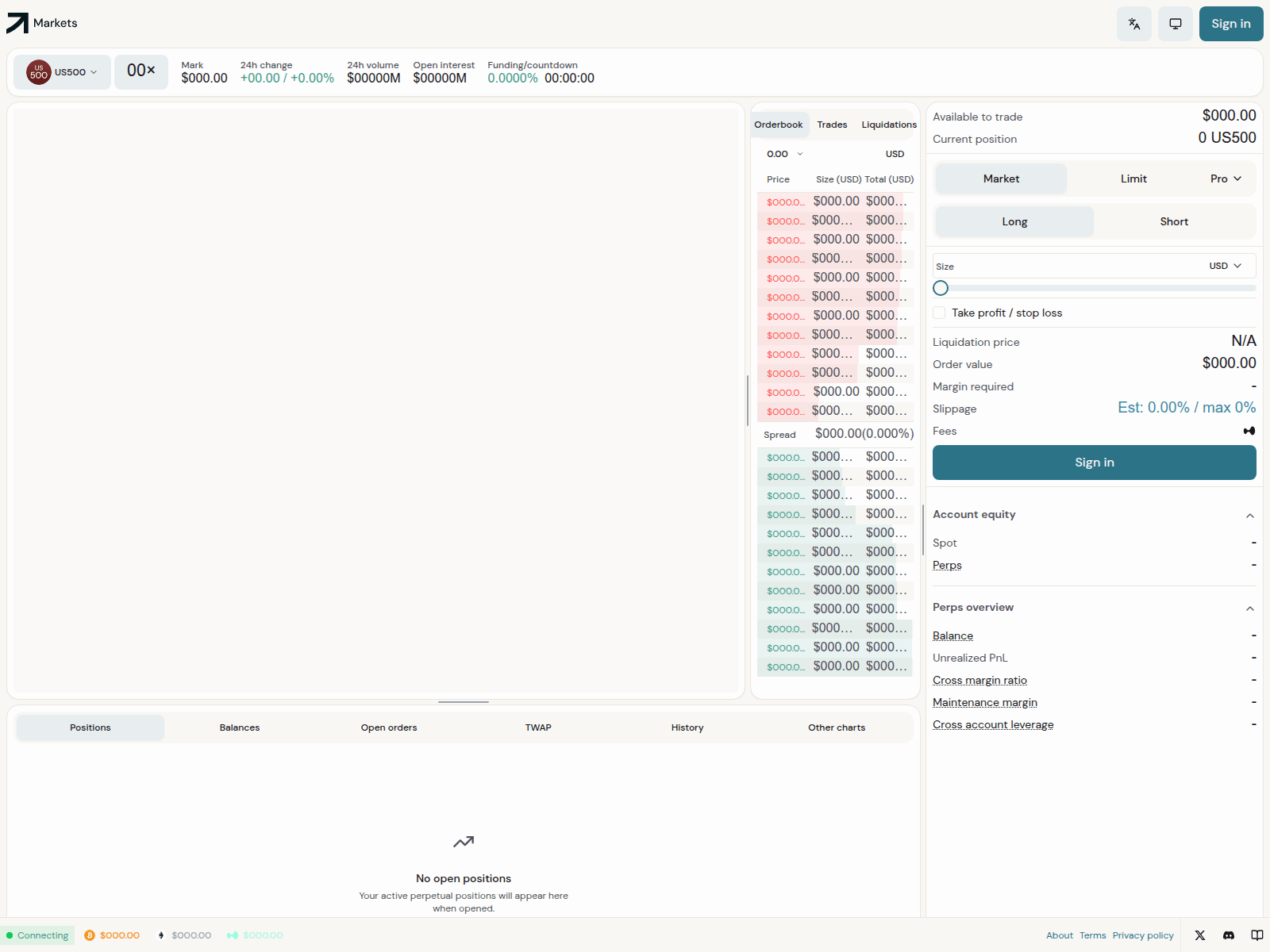Click the Bitcoin price indicator in status bar
1270x952 pixels.
111,935
